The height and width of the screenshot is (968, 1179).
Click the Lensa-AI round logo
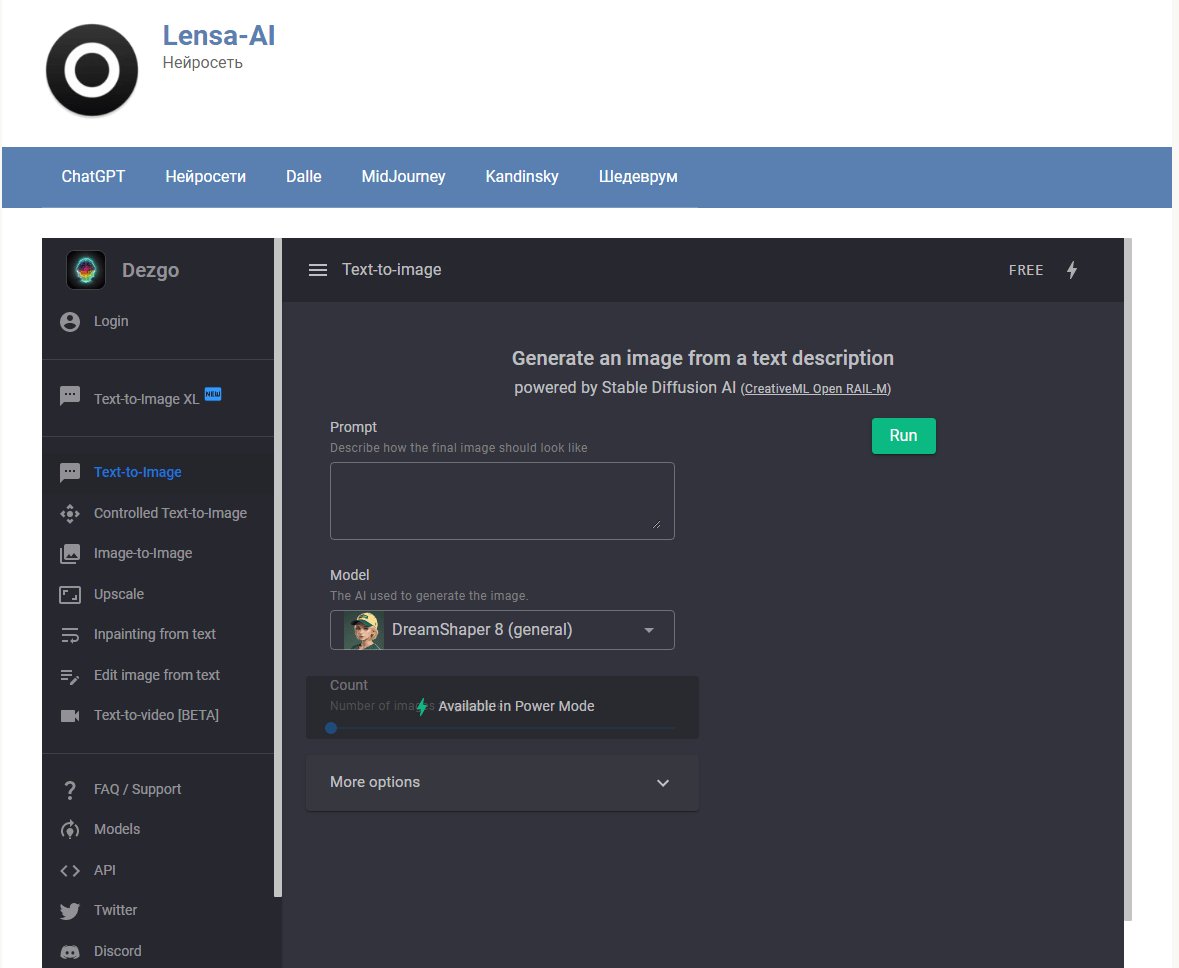coord(92,70)
